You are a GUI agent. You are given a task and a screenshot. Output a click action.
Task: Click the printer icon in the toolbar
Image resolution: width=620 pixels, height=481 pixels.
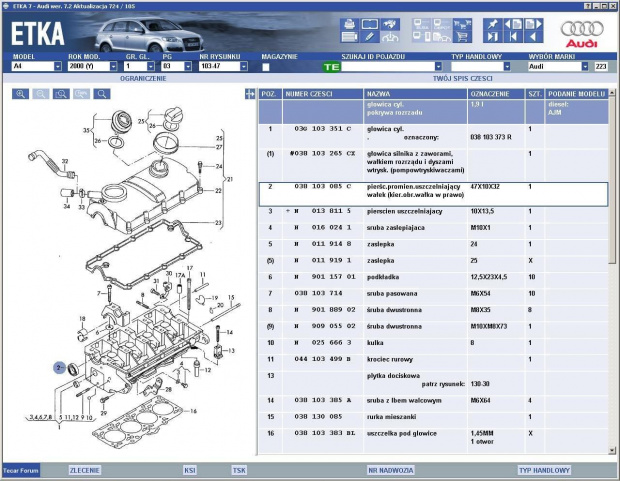[x=349, y=24]
